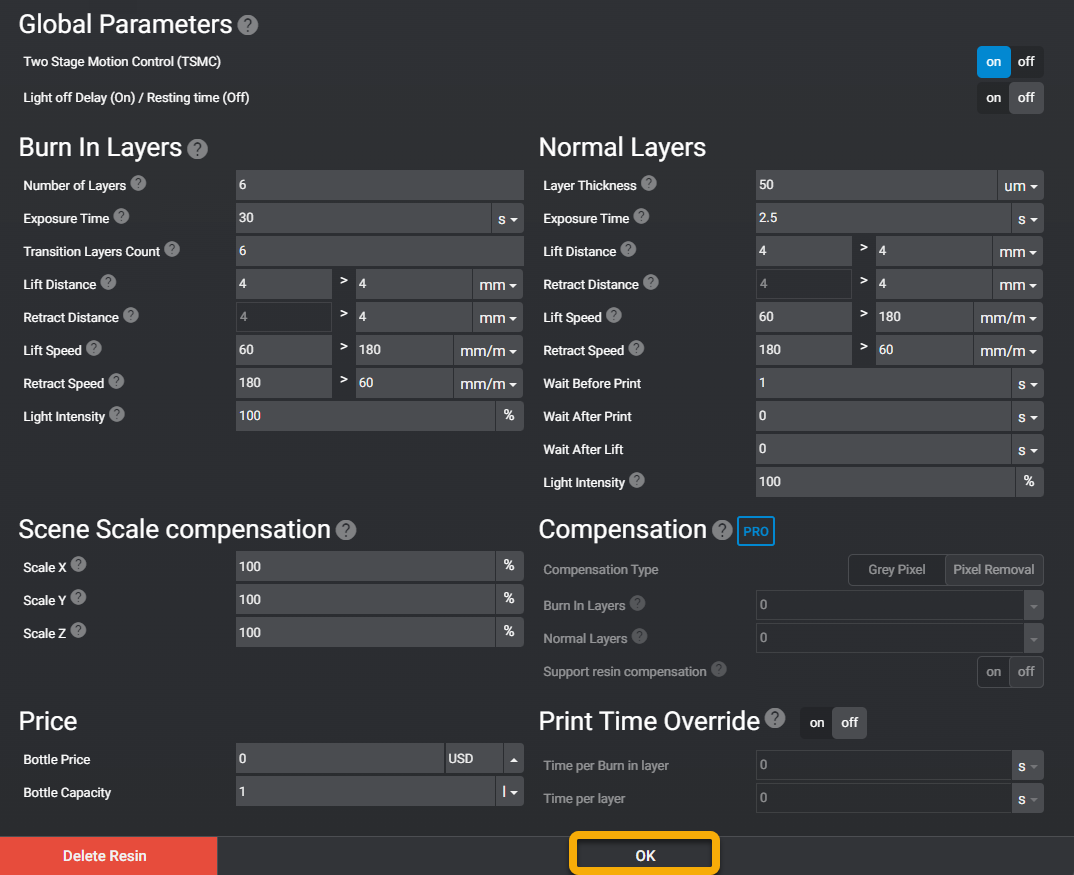Open help for Layer Thickness
This screenshot has height=875, width=1074.
pos(648,184)
